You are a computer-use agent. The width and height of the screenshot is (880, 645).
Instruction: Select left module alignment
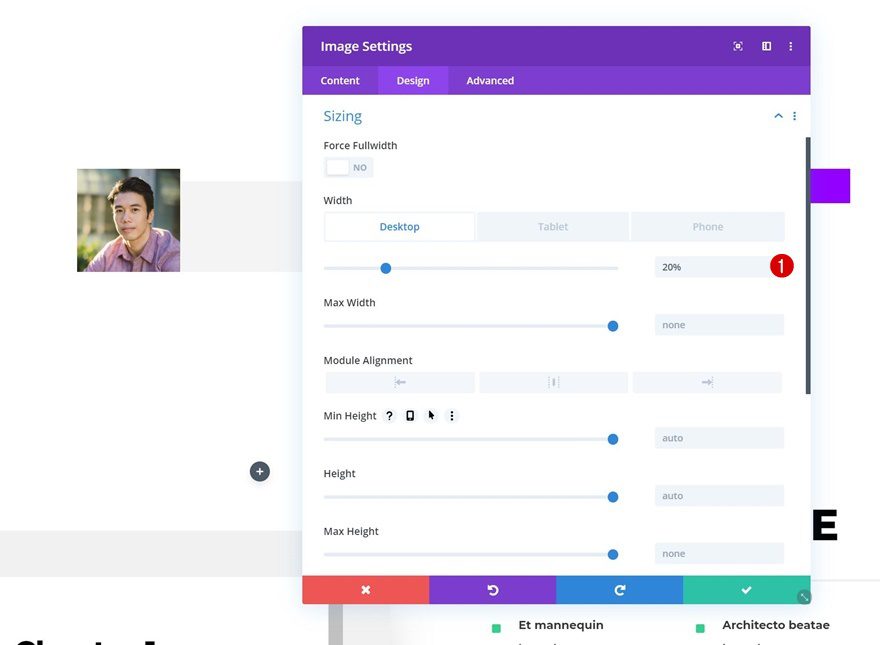400,382
